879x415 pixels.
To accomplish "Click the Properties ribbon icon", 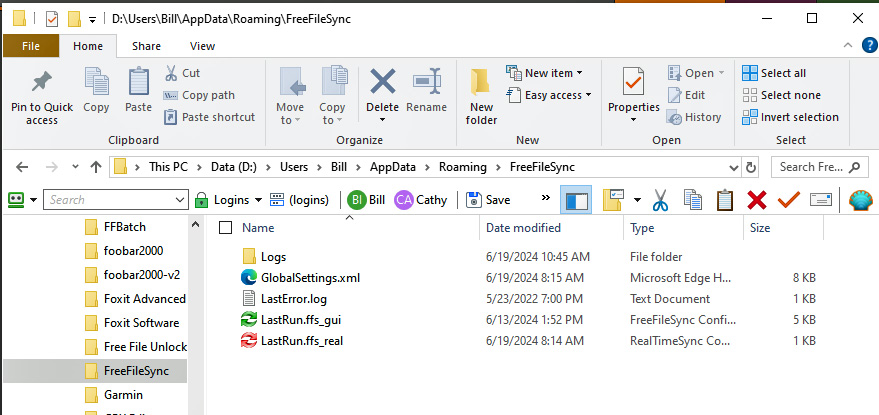I will click(633, 83).
